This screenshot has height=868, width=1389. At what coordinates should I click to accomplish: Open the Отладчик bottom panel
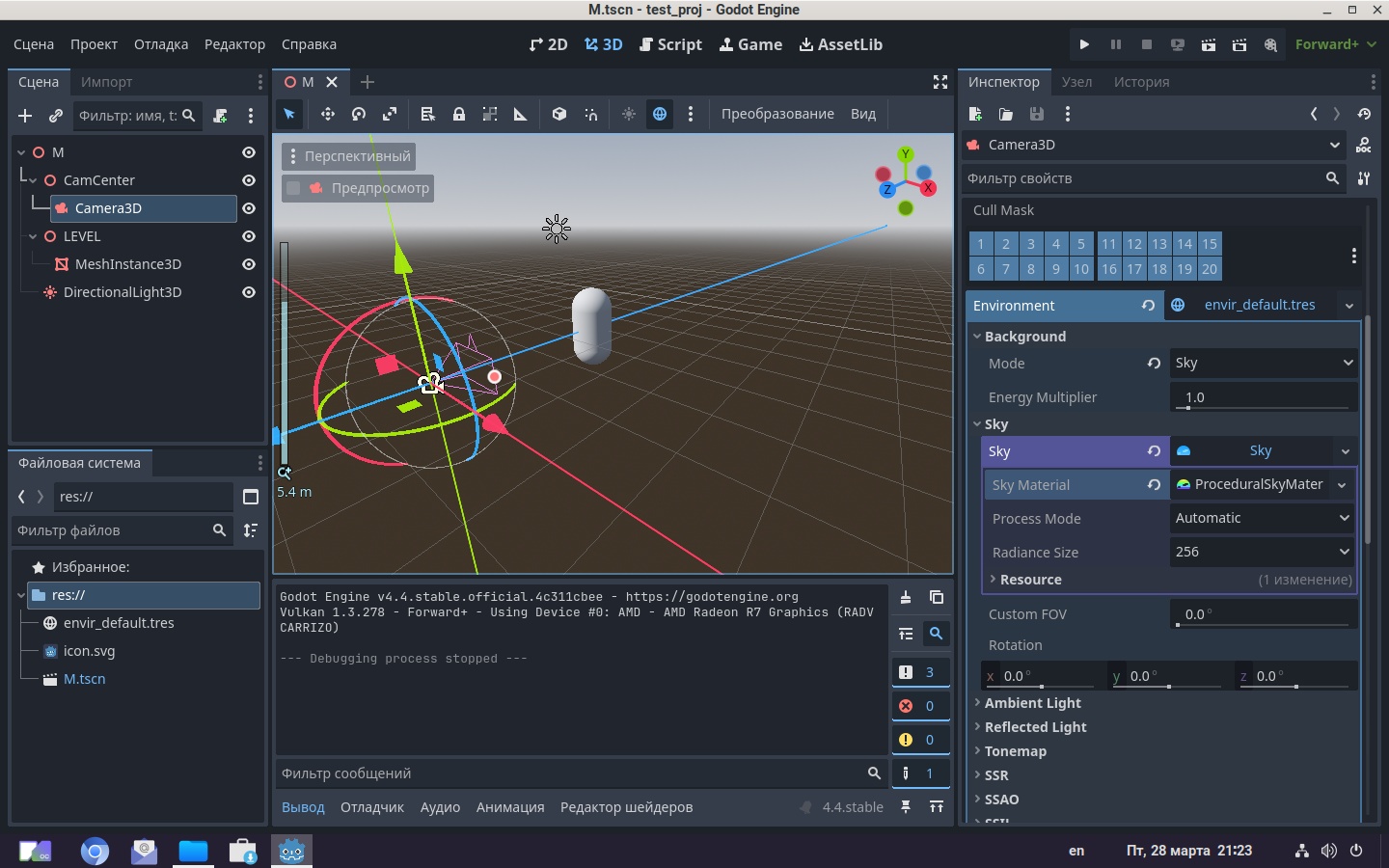[372, 807]
